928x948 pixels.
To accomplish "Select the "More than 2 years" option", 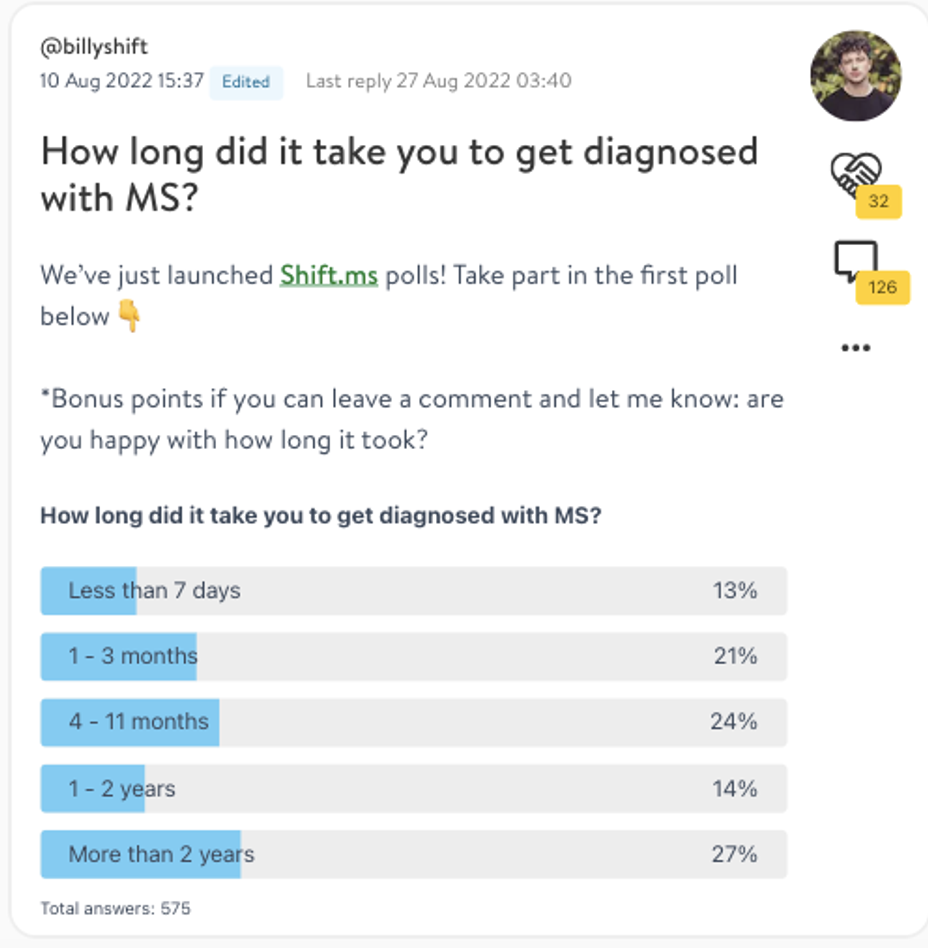I will [414, 854].
